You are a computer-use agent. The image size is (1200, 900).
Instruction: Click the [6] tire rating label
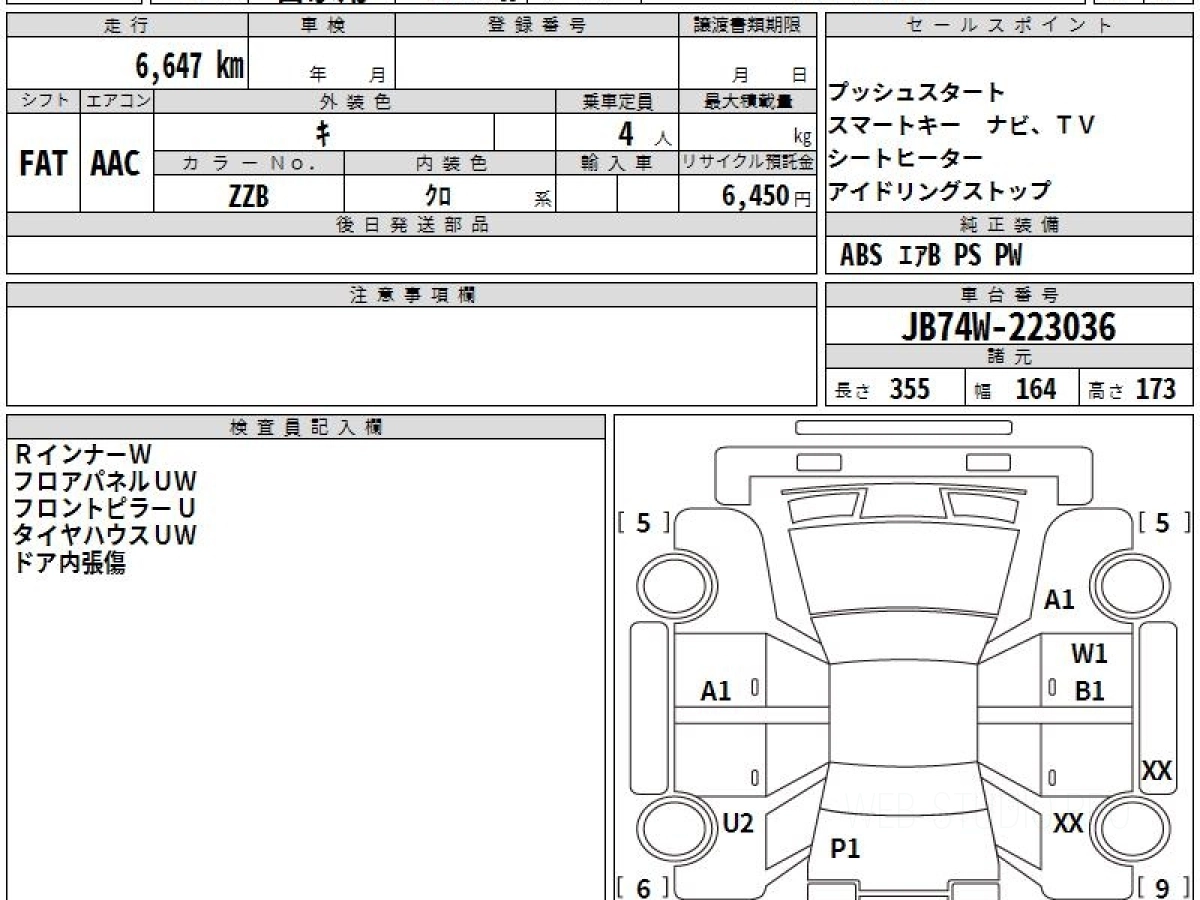point(642,887)
